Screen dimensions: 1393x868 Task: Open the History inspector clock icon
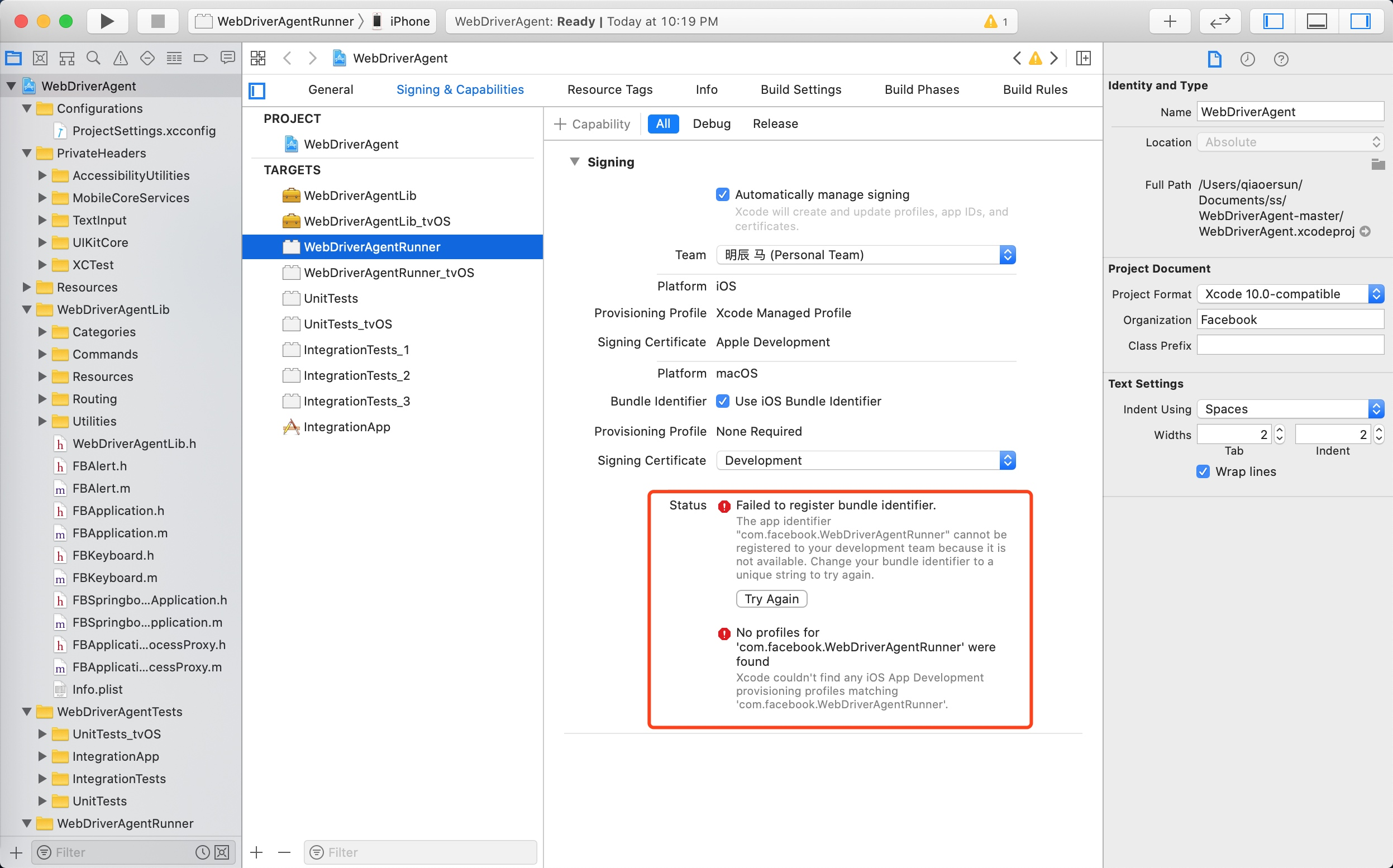pos(1248,59)
